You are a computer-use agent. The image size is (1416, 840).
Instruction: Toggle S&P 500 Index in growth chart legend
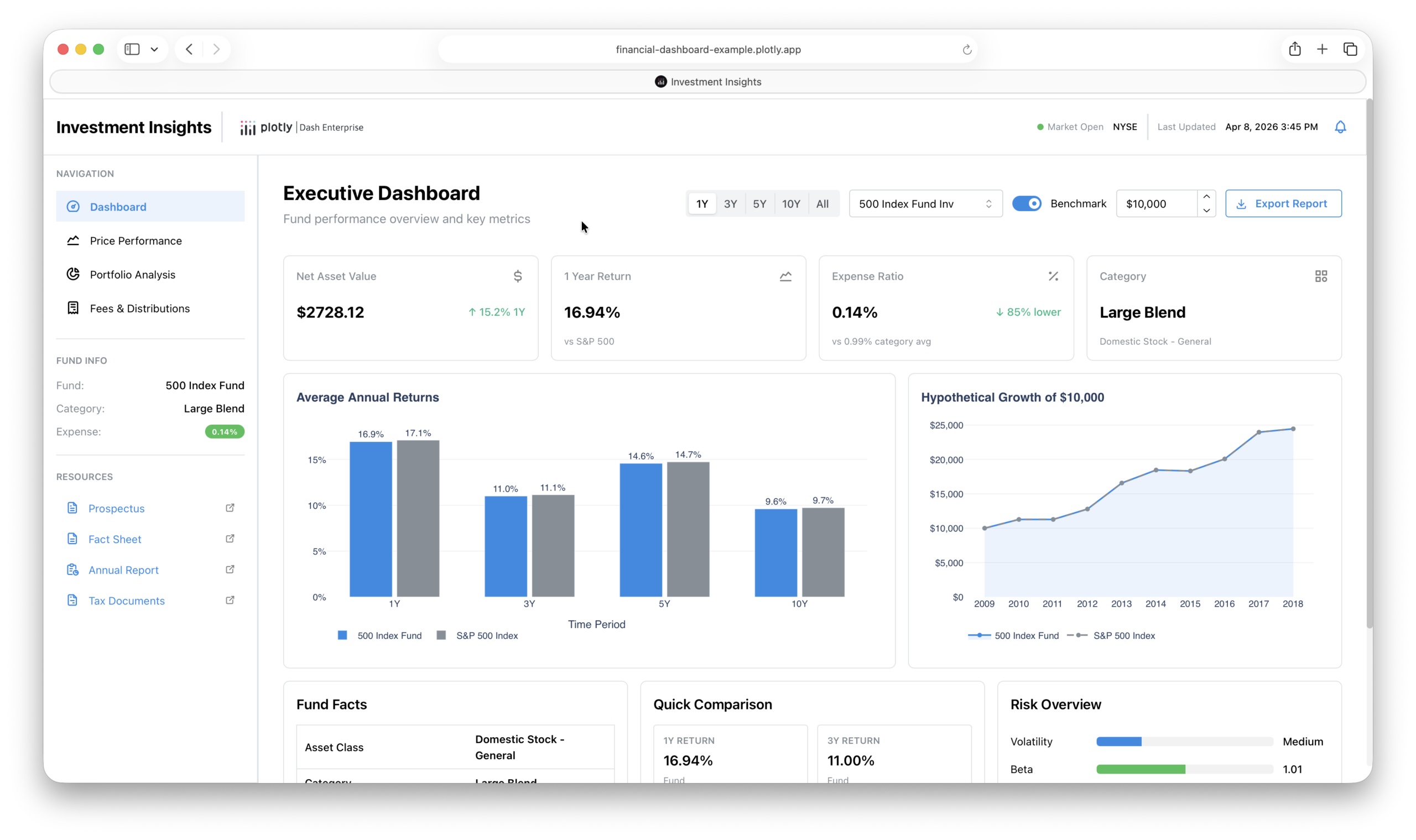pyautogui.click(x=1111, y=635)
